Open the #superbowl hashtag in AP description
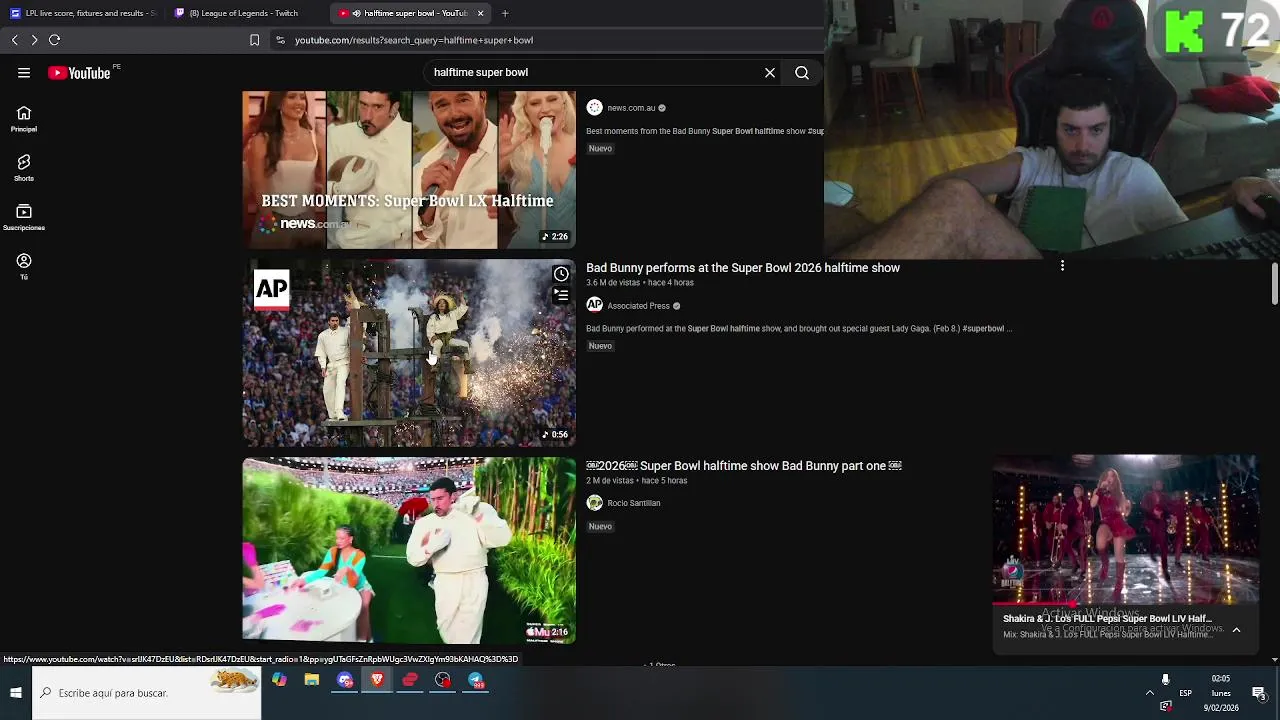Screen dimensions: 1280x720 (x=983, y=328)
